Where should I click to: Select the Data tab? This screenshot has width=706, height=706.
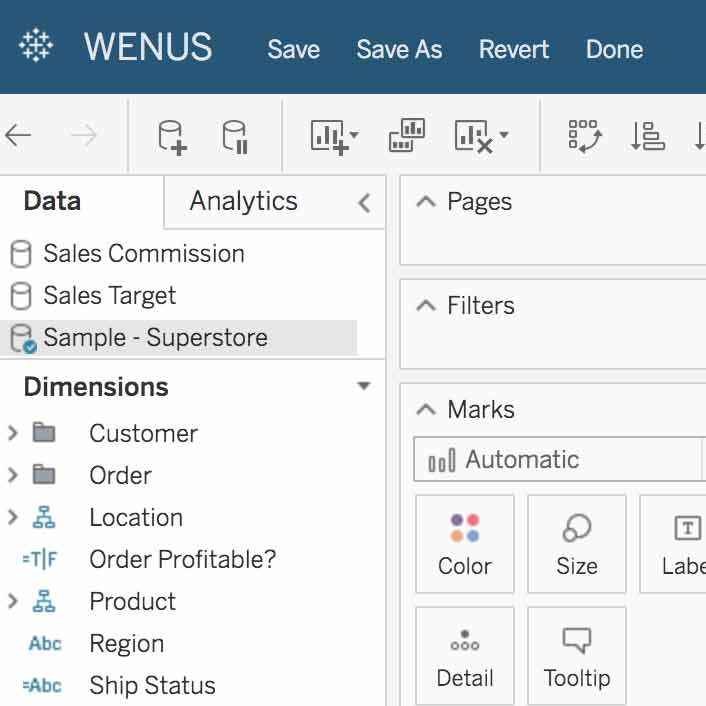tap(52, 202)
